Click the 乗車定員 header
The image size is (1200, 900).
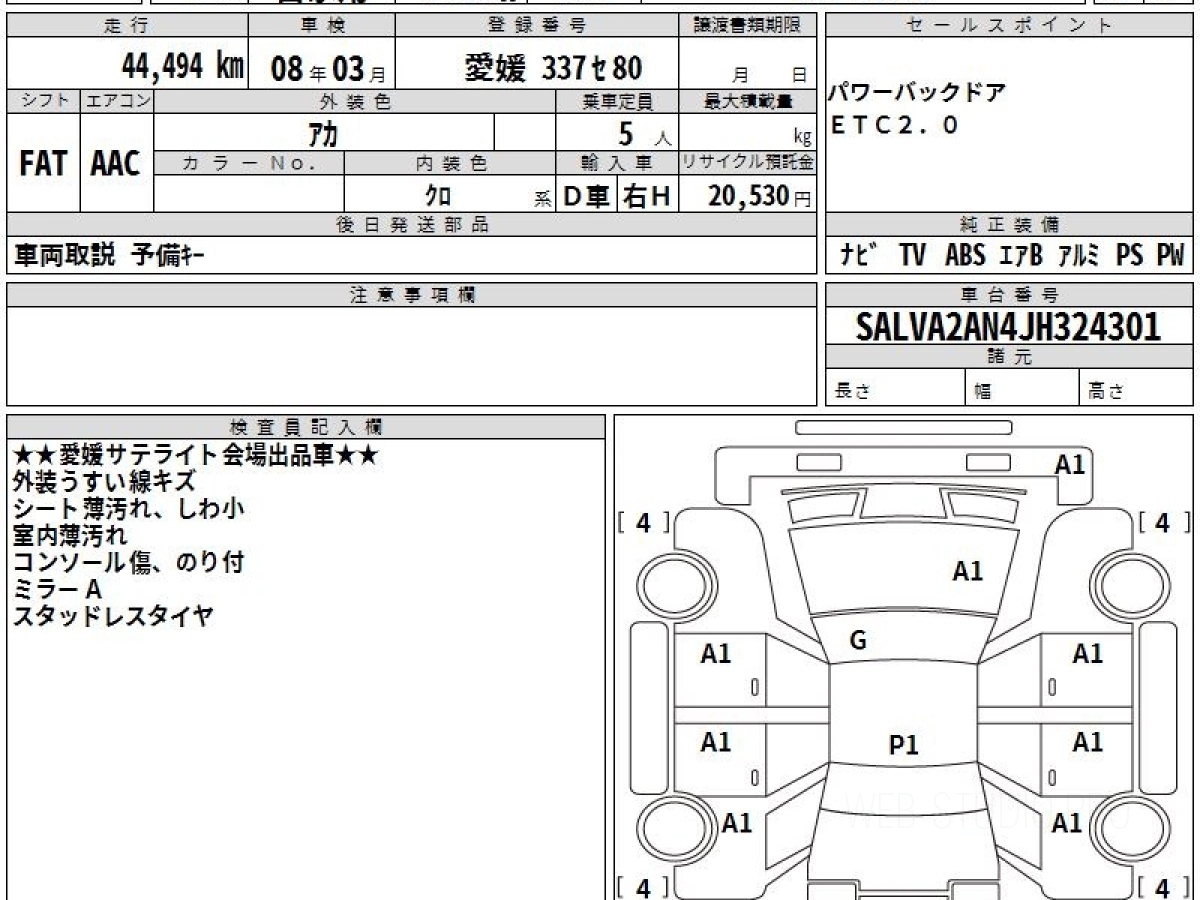pyautogui.click(x=617, y=101)
